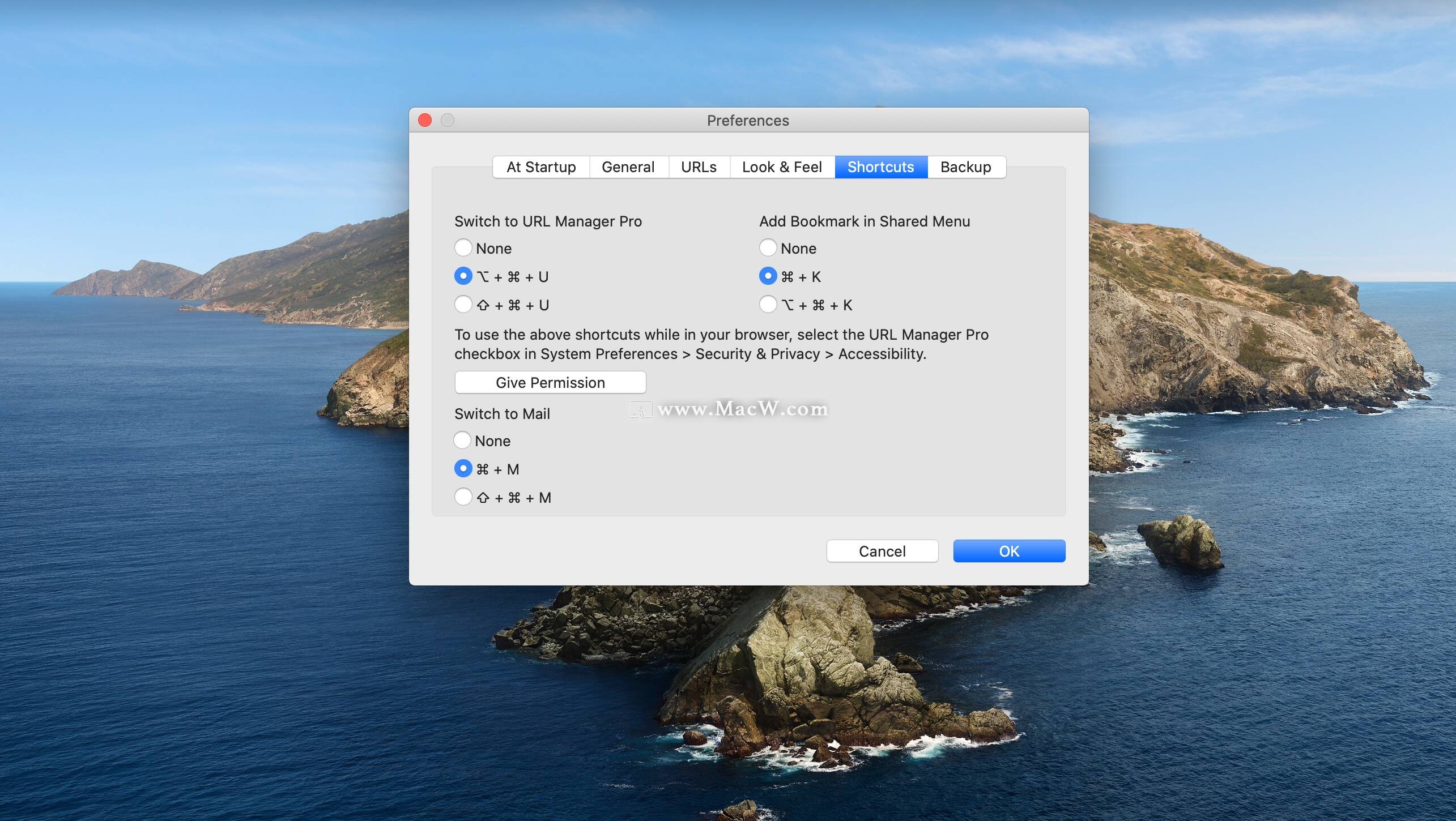
Task: Click the Give Permission button
Action: (549, 381)
